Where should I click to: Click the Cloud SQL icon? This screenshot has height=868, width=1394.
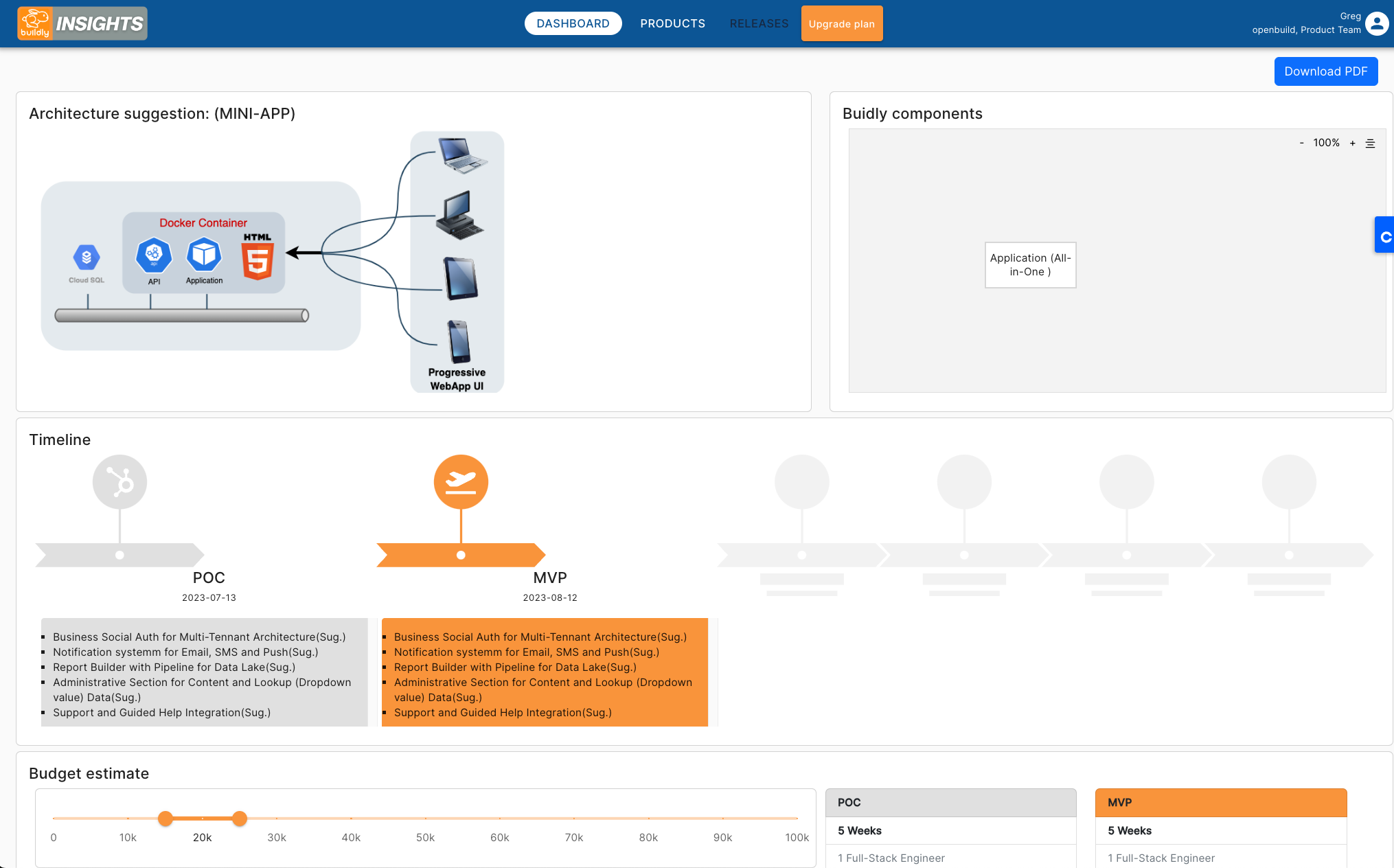(x=87, y=259)
